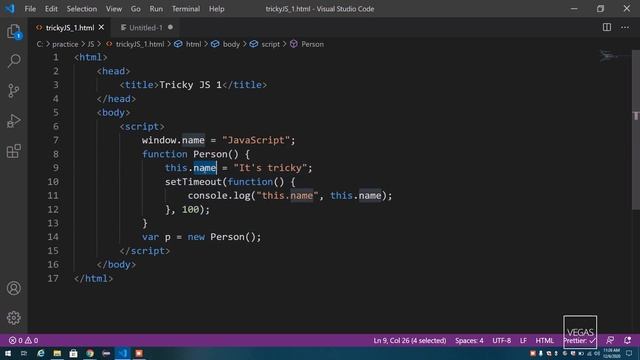Open the orange app icon on taskbar
Screen dimensions: 640x360
coord(139,353)
